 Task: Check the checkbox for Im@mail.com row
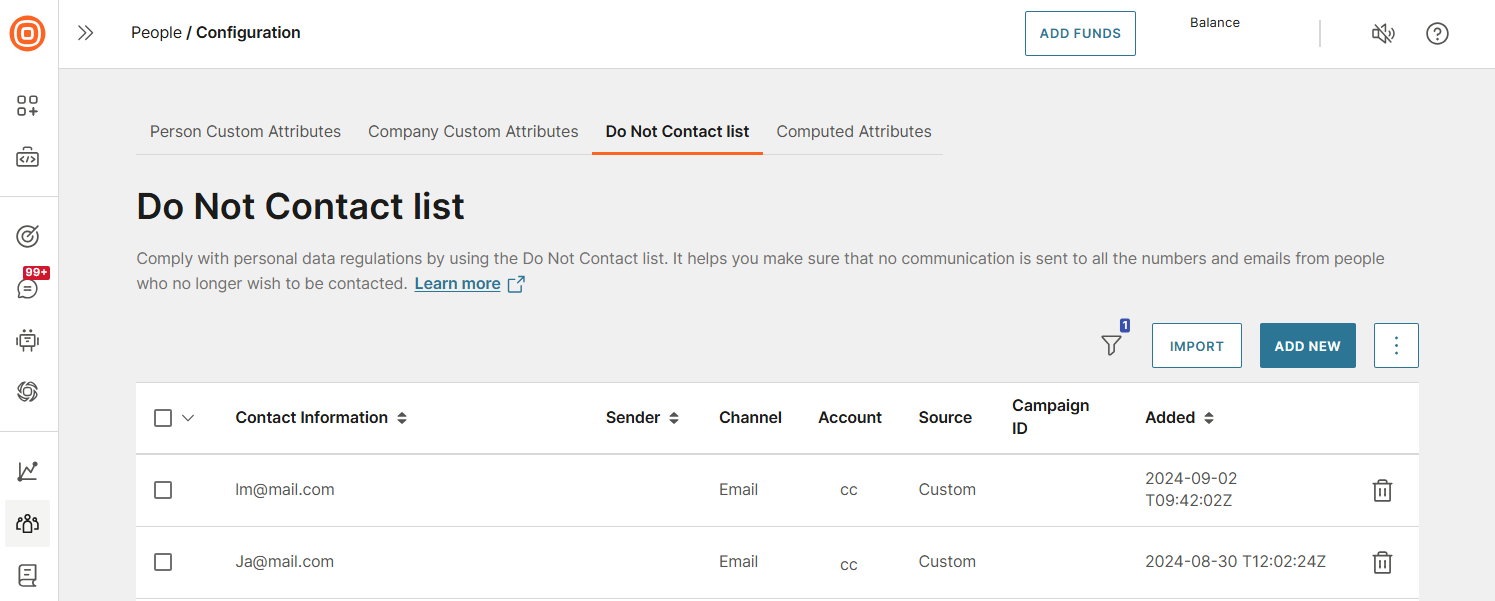tap(163, 490)
